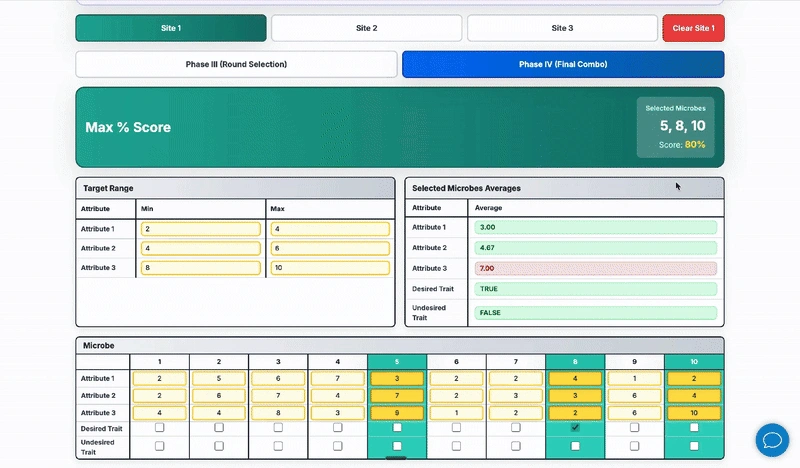Check Desired Trait for microbe 3
Screen dimensions: 800x468
278,427
